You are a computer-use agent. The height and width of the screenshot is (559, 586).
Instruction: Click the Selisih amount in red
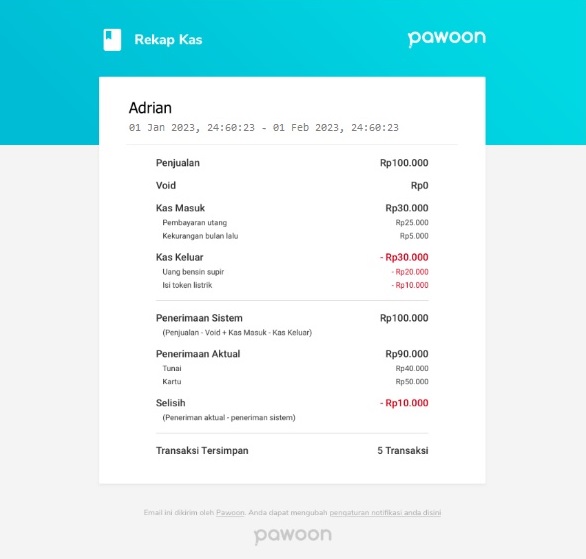click(x=404, y=403)
